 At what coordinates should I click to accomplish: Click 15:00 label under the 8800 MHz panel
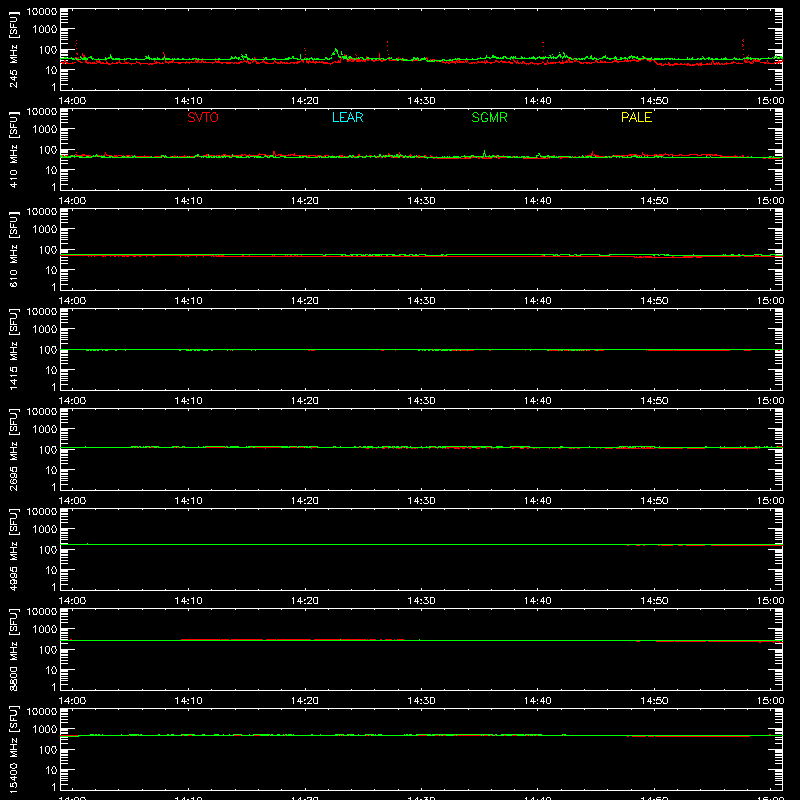[x=770, y=701]
